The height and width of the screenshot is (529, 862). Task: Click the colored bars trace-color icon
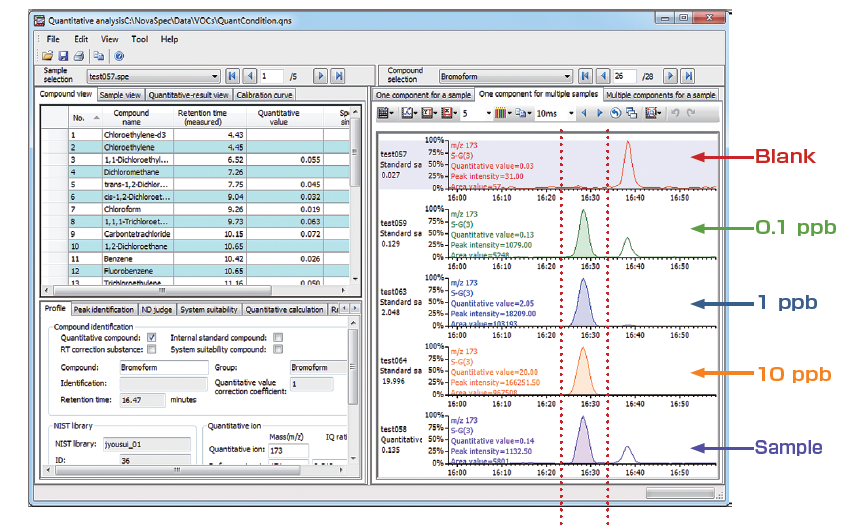500,113
